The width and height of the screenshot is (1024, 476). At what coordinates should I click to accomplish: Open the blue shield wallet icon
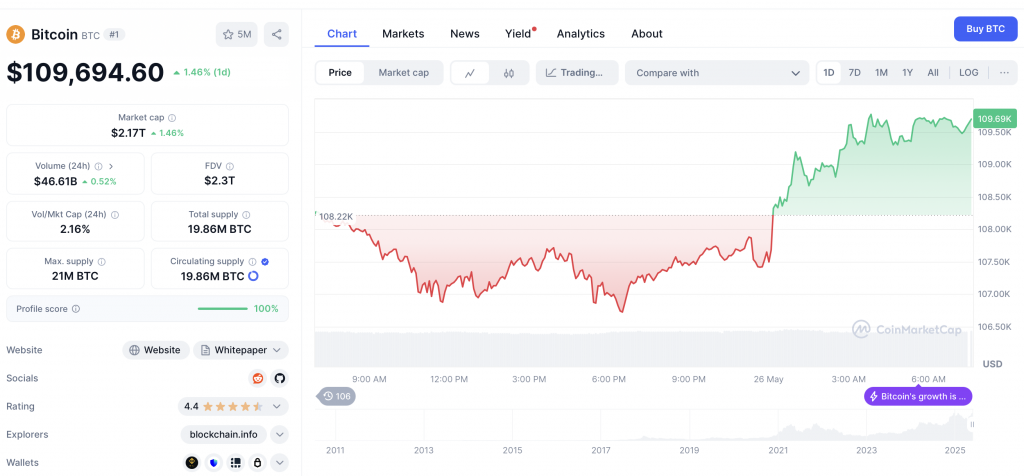[x=214, y=462]
